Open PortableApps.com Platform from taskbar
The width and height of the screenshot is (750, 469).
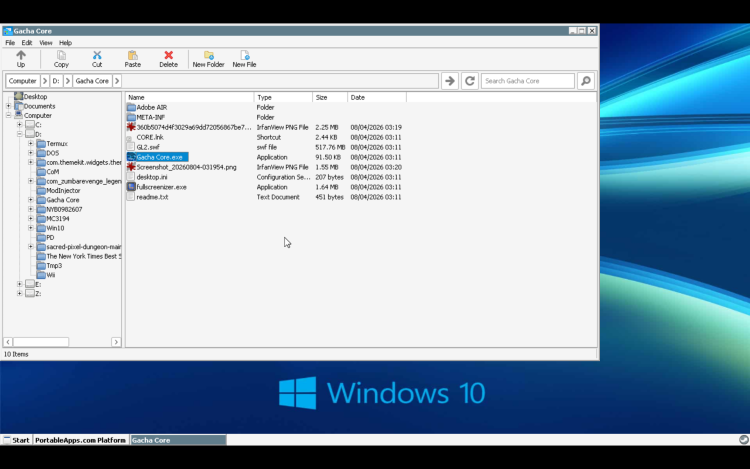80,440
